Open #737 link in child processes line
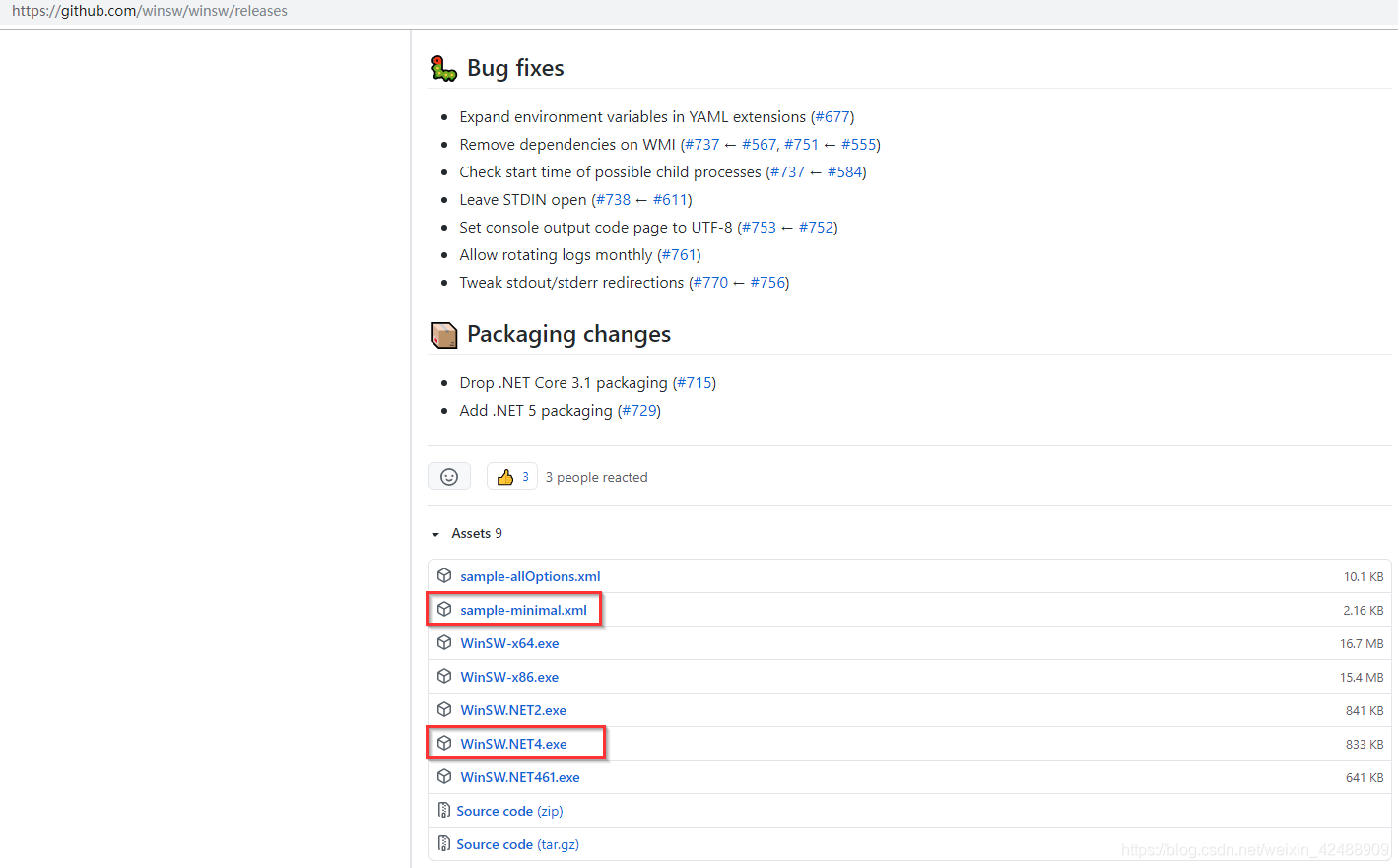 click(x=787, y=171)
